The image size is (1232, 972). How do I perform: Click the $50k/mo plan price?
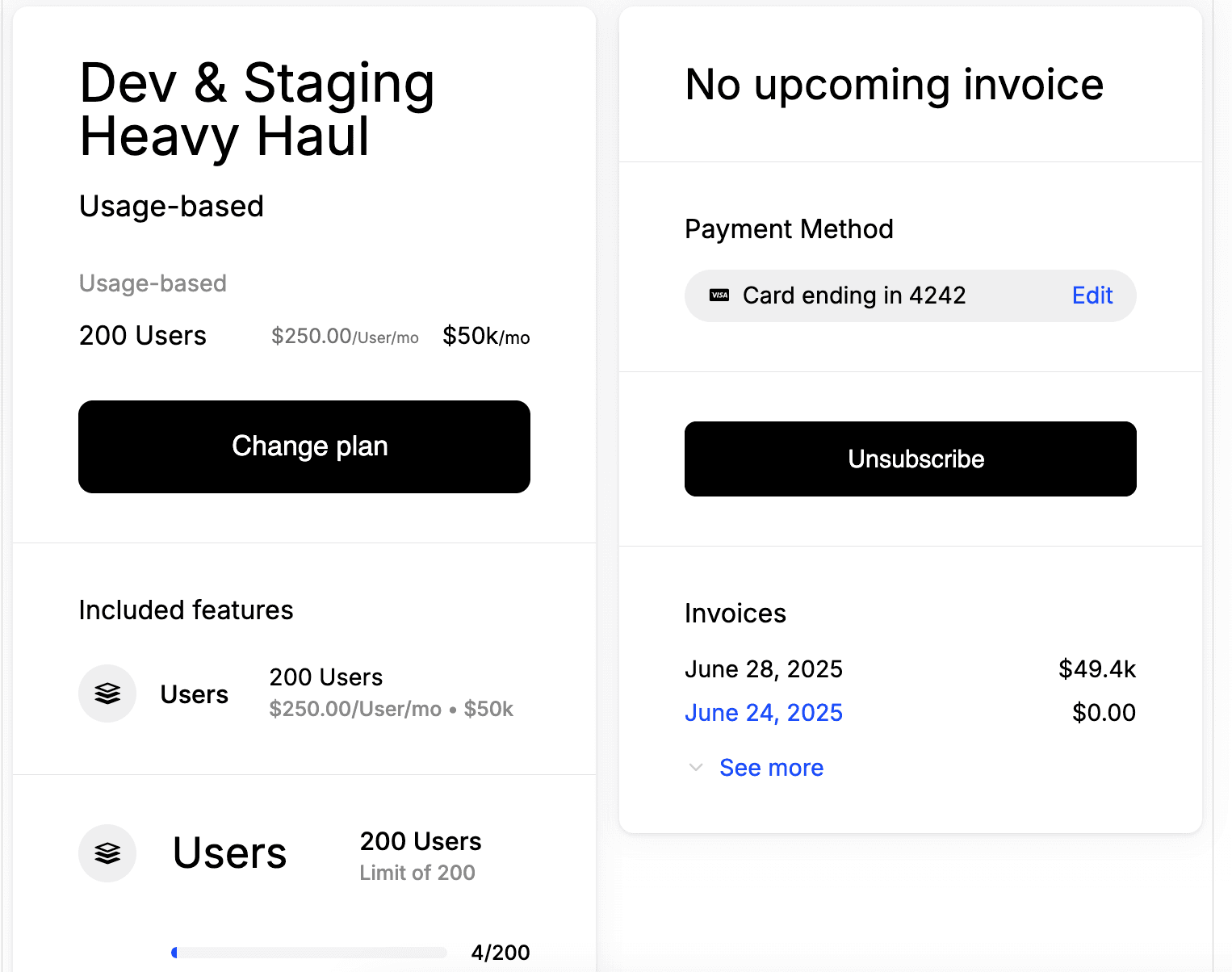(486, 336)
